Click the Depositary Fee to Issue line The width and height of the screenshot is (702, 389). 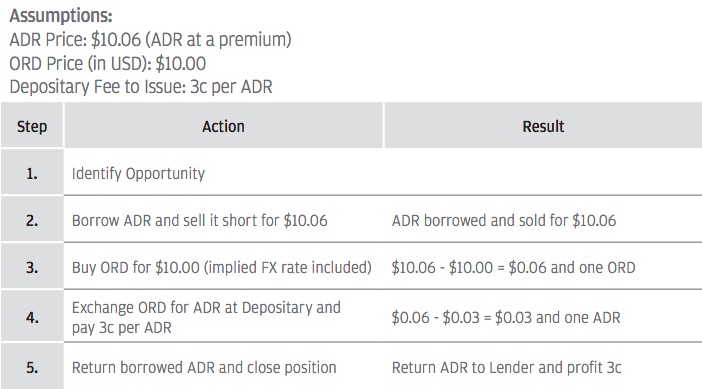click(141, 86)
